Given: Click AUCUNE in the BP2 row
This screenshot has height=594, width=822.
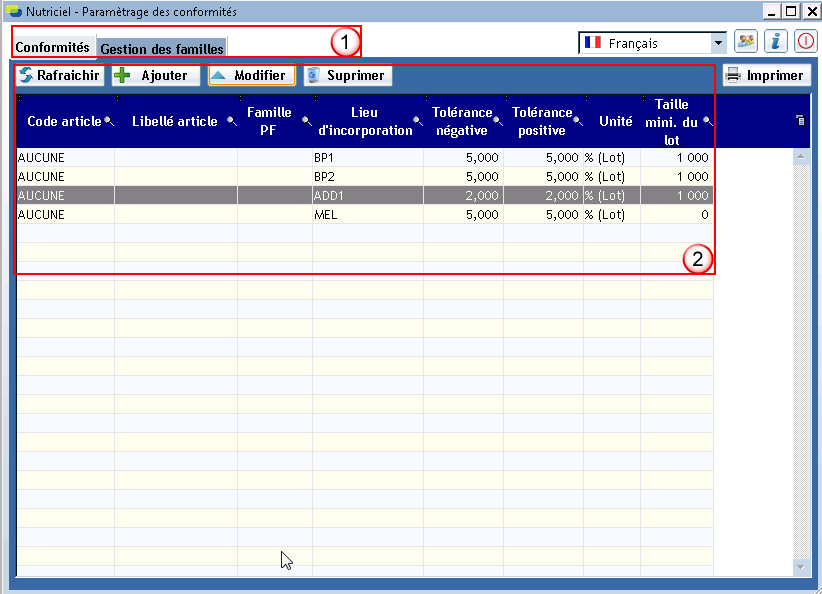Looking at the screenshot, I should [x=41, y=177].
